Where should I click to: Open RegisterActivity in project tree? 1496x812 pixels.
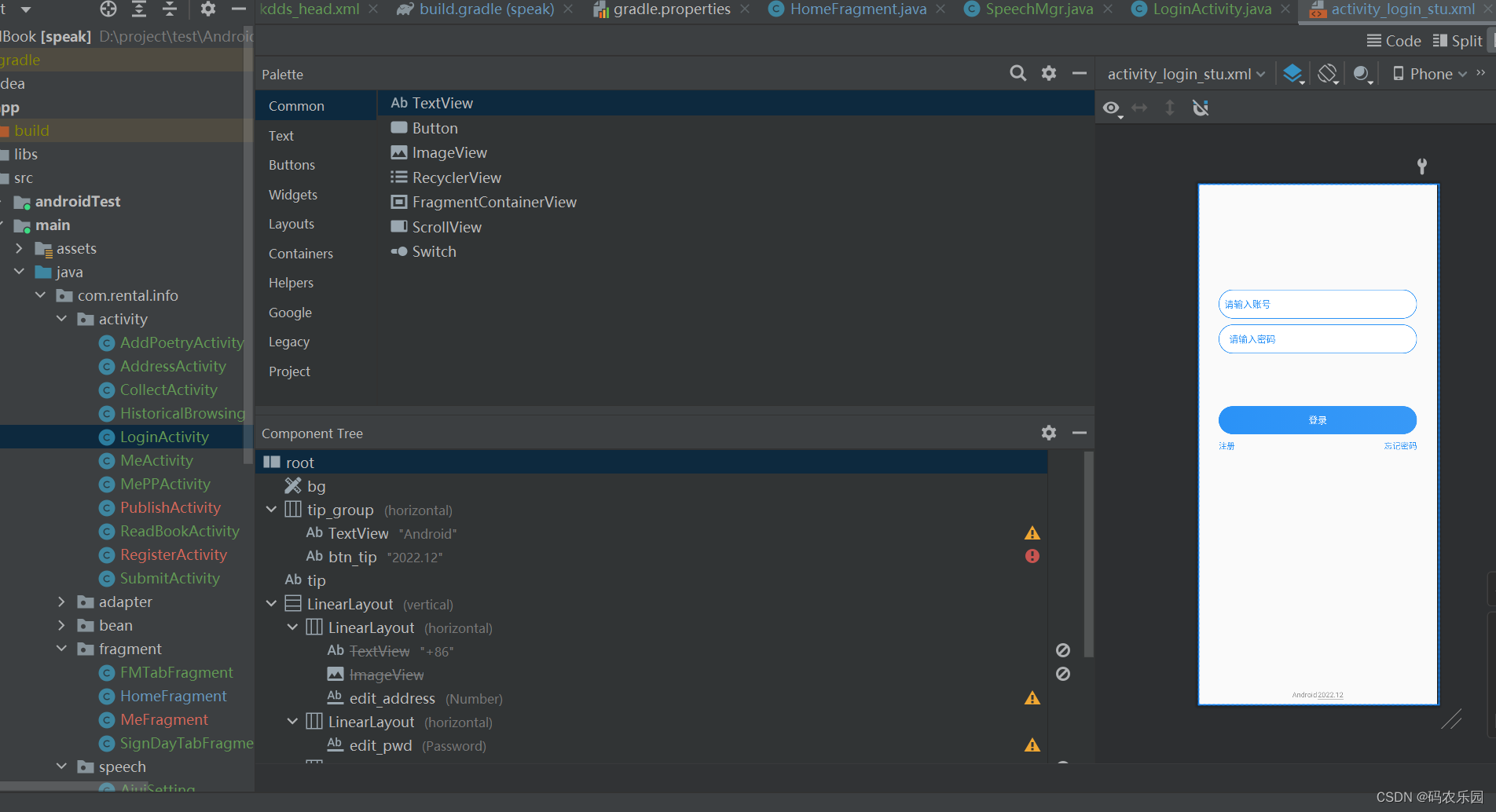click(x=173, y=554)
